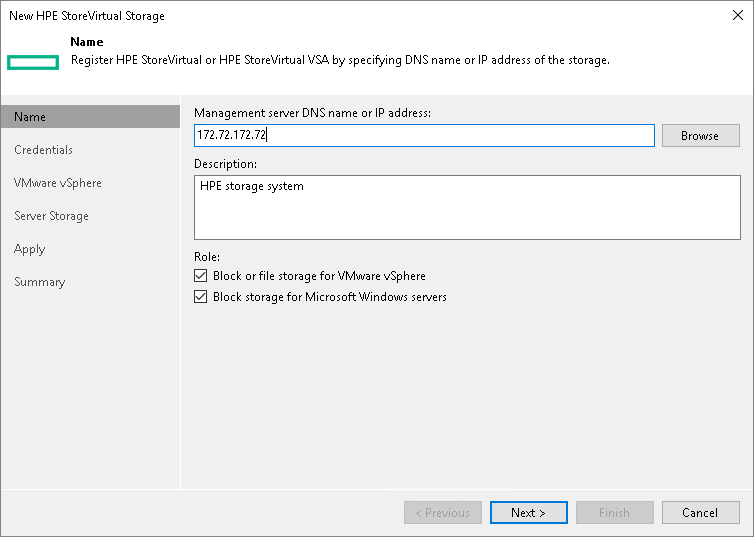Viewport: 754px width, 537px height.
Task: Click the Description label
Action: (226, 164)
